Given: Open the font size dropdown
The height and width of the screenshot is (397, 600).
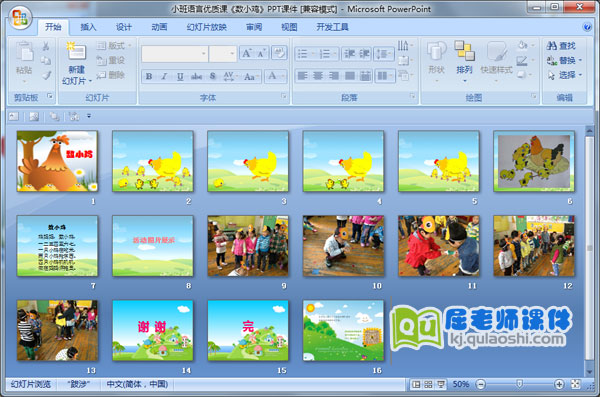Looking at the screenshot, I should tap(232, 54).
